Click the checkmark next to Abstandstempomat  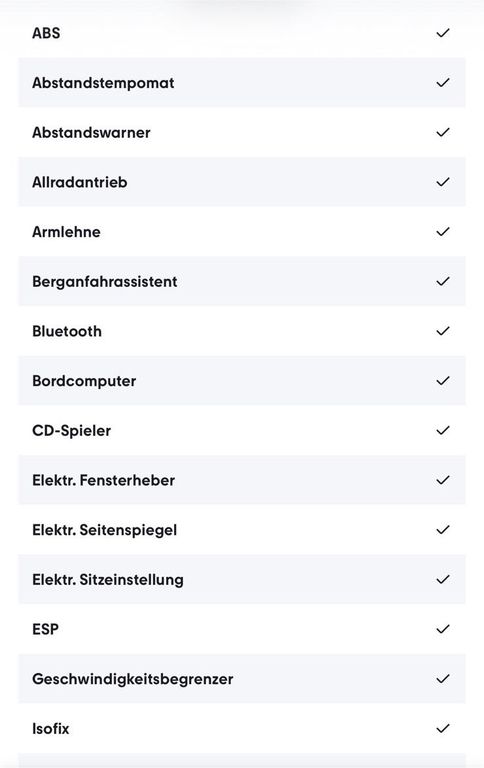pos(442,83)
